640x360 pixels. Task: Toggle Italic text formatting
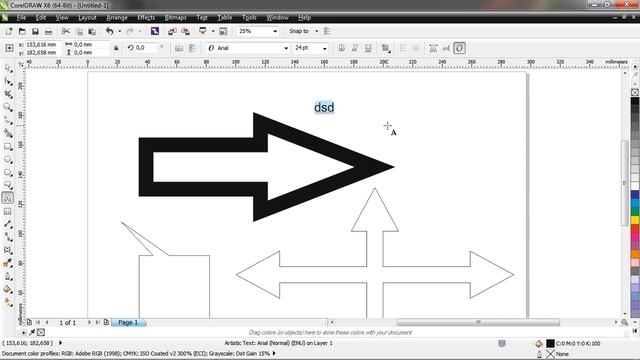(x=355, y=48)
